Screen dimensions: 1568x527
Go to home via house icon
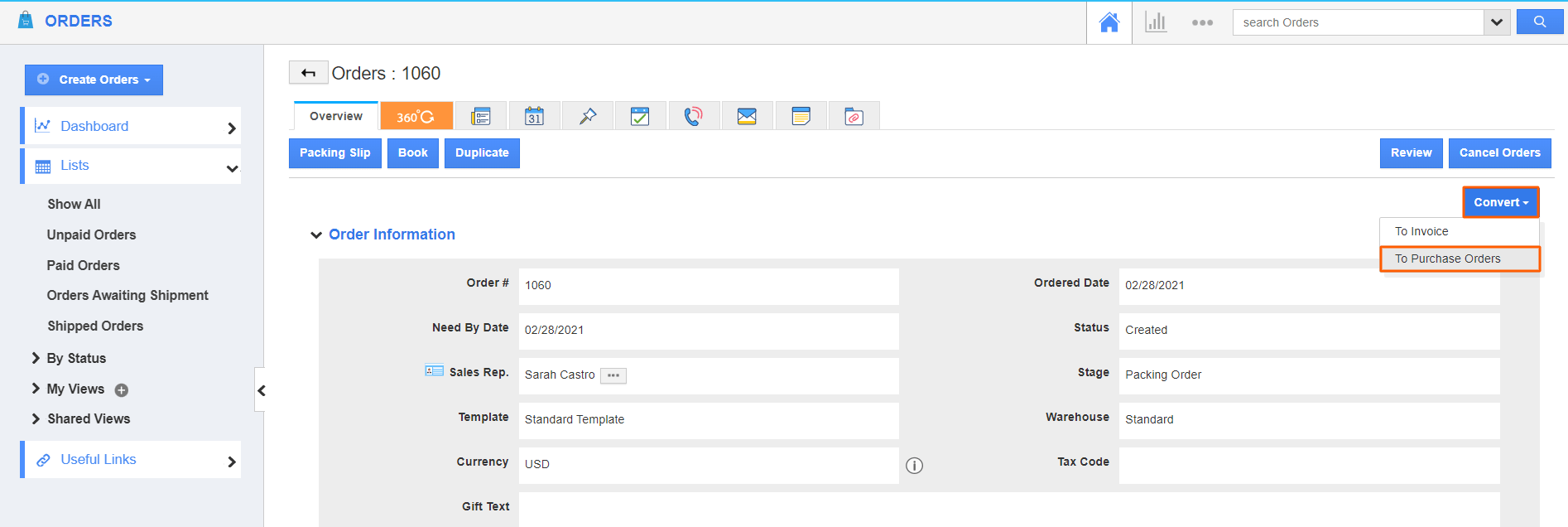1109,22
